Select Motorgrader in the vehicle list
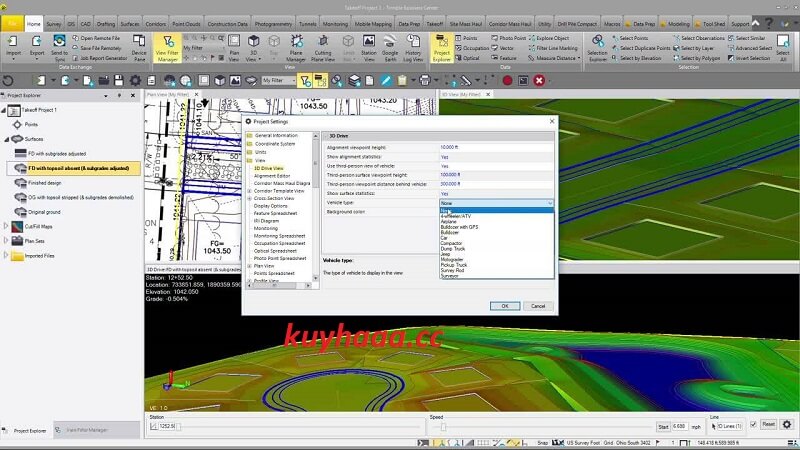The image size is (800, 450). pos(452,260)
